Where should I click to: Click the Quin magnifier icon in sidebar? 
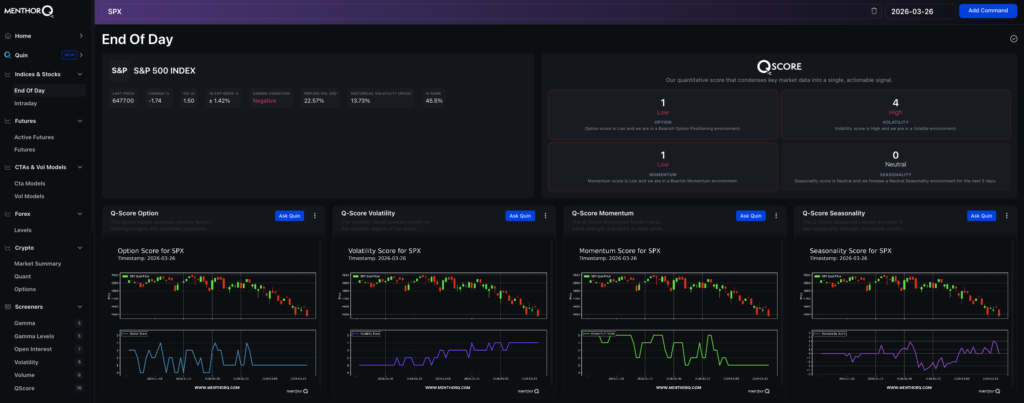click(7, 56)
